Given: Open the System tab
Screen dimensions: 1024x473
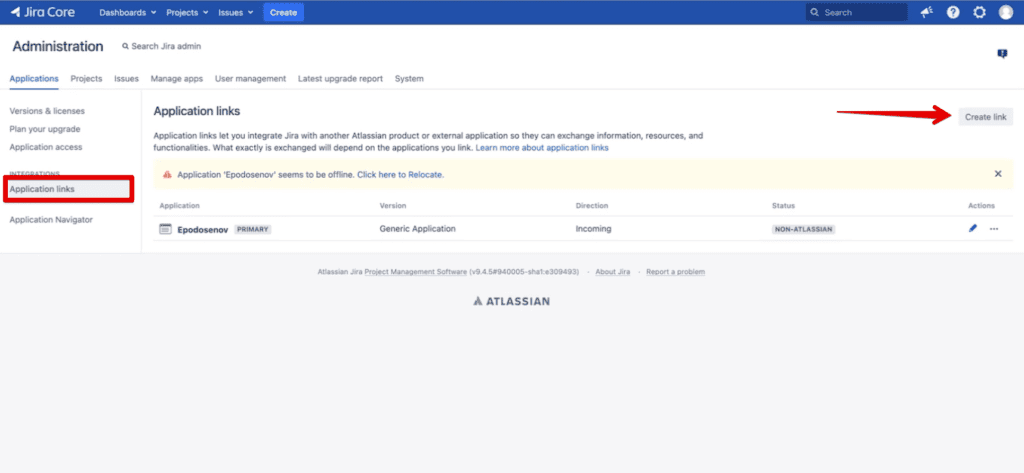Looking at the screenshot, I should coord(409,78).
